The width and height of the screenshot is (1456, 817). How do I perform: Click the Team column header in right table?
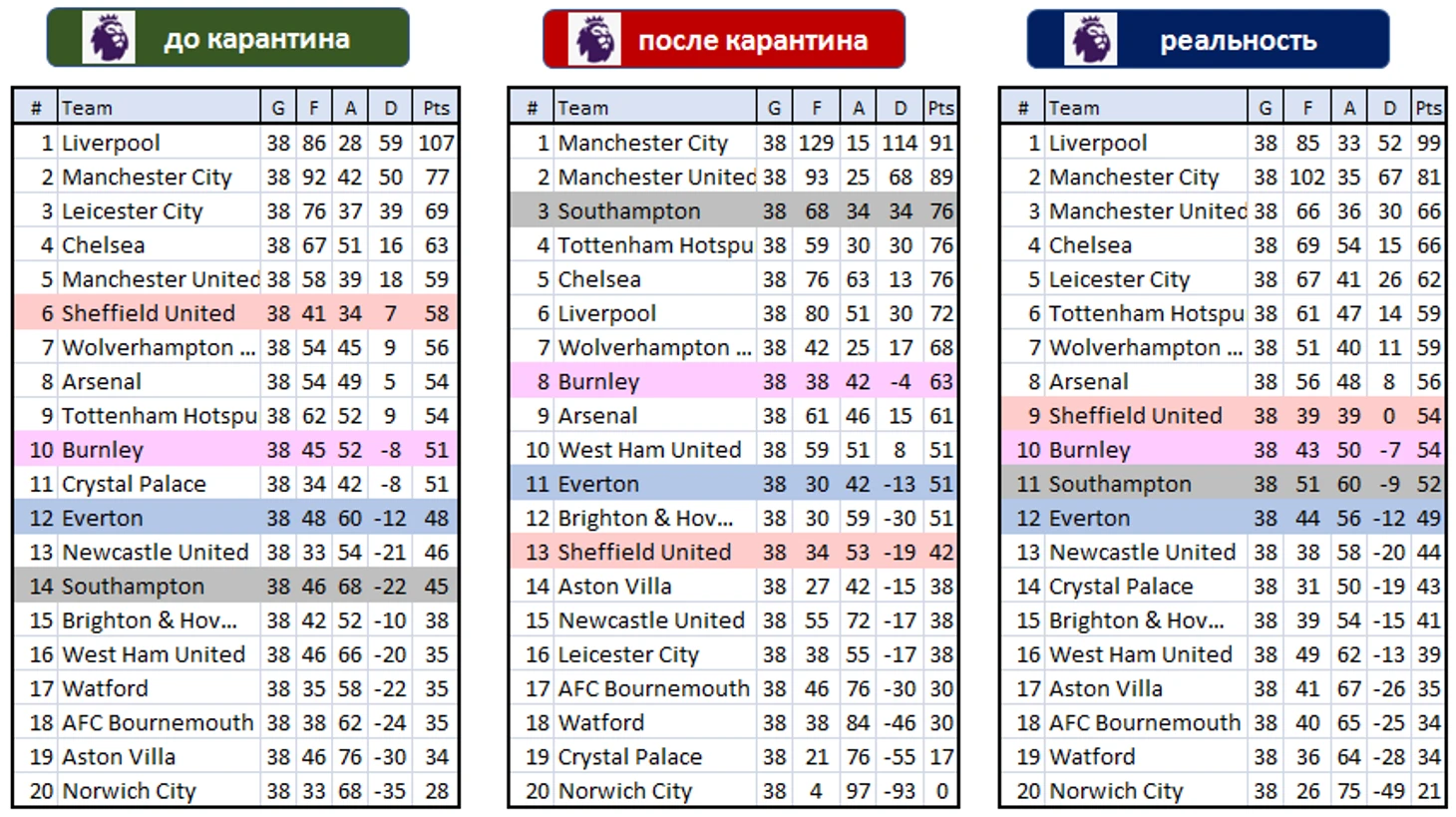[1075, 108]
